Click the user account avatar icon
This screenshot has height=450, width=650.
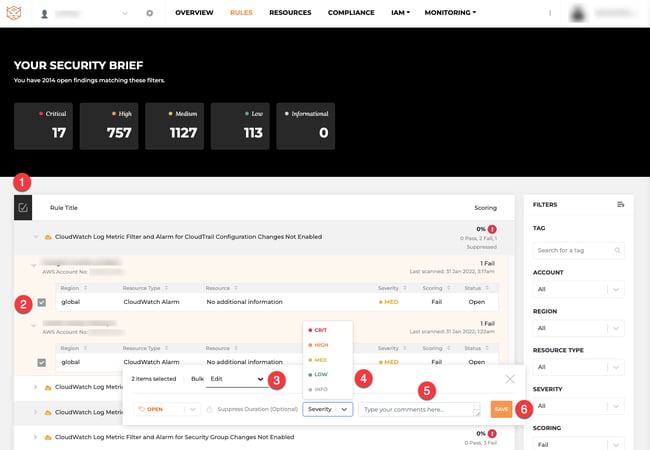(x=44, y=14)
